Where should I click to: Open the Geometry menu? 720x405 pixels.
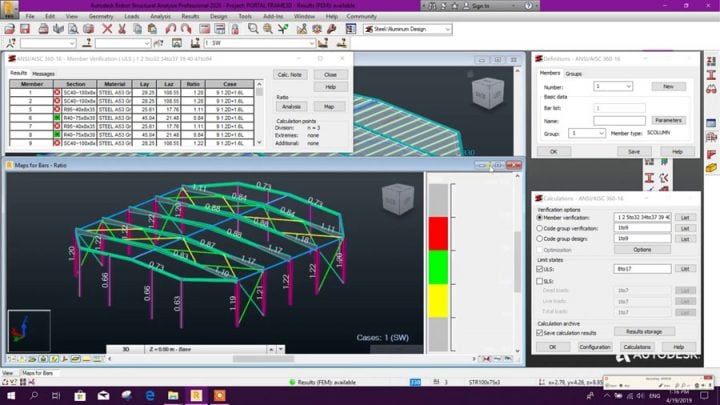click(101, 17)
